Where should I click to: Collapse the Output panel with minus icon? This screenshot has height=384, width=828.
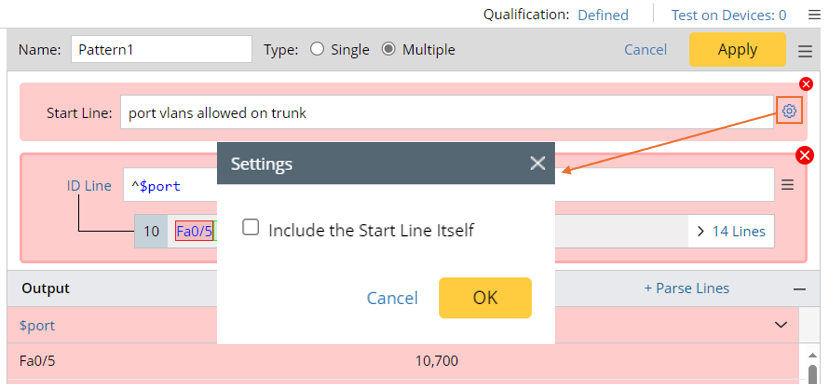[799, 289]
